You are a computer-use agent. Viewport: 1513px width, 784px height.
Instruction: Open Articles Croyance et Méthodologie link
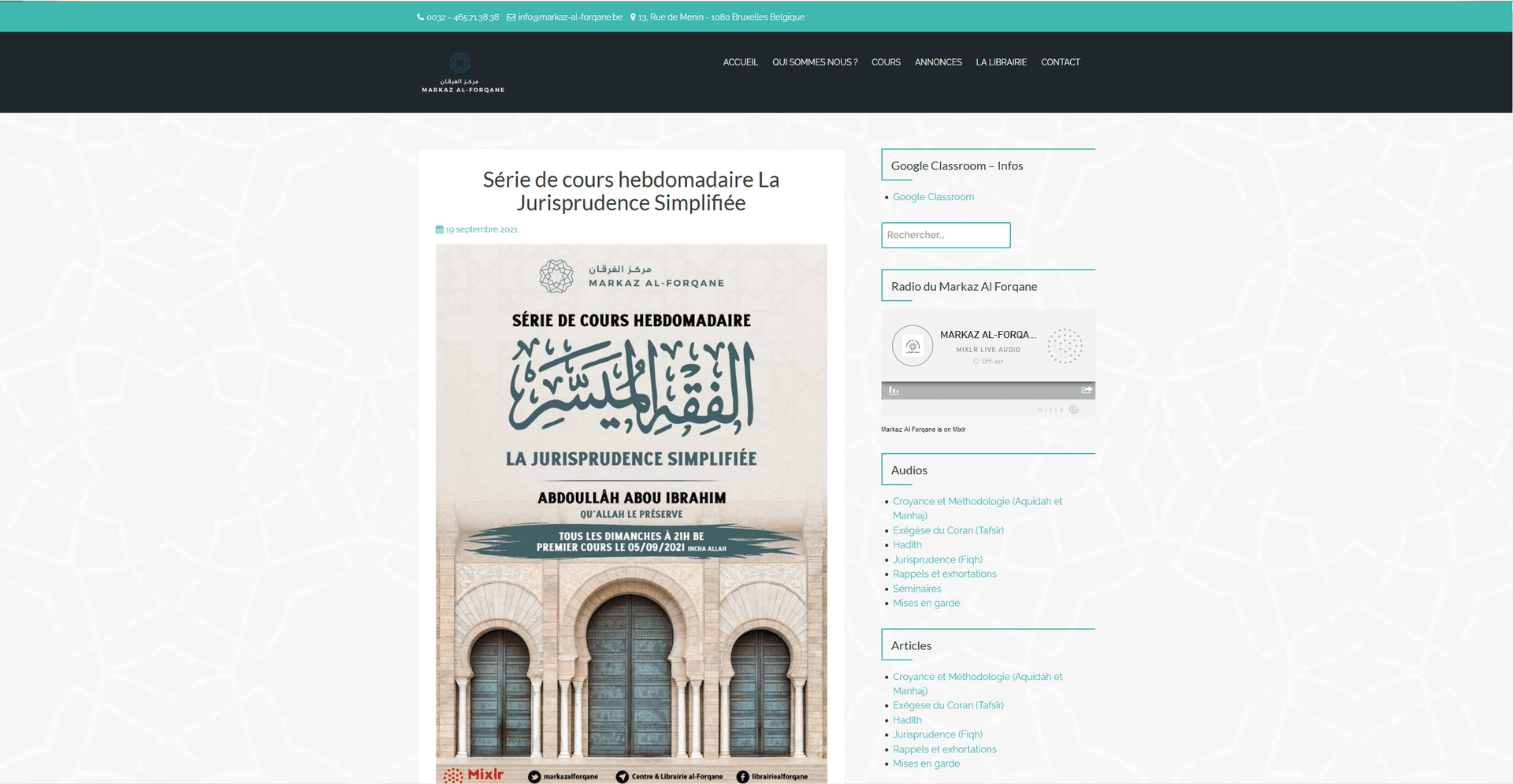[x=977, y=684]
